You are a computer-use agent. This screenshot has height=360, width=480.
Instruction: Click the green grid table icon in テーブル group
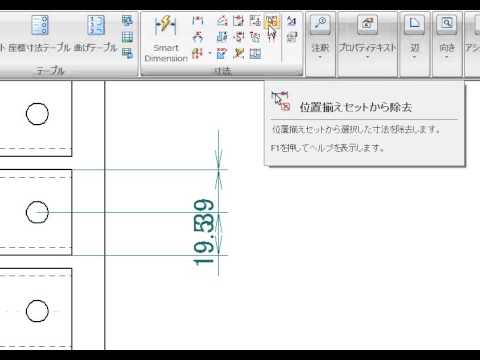(x=127, y=37)
